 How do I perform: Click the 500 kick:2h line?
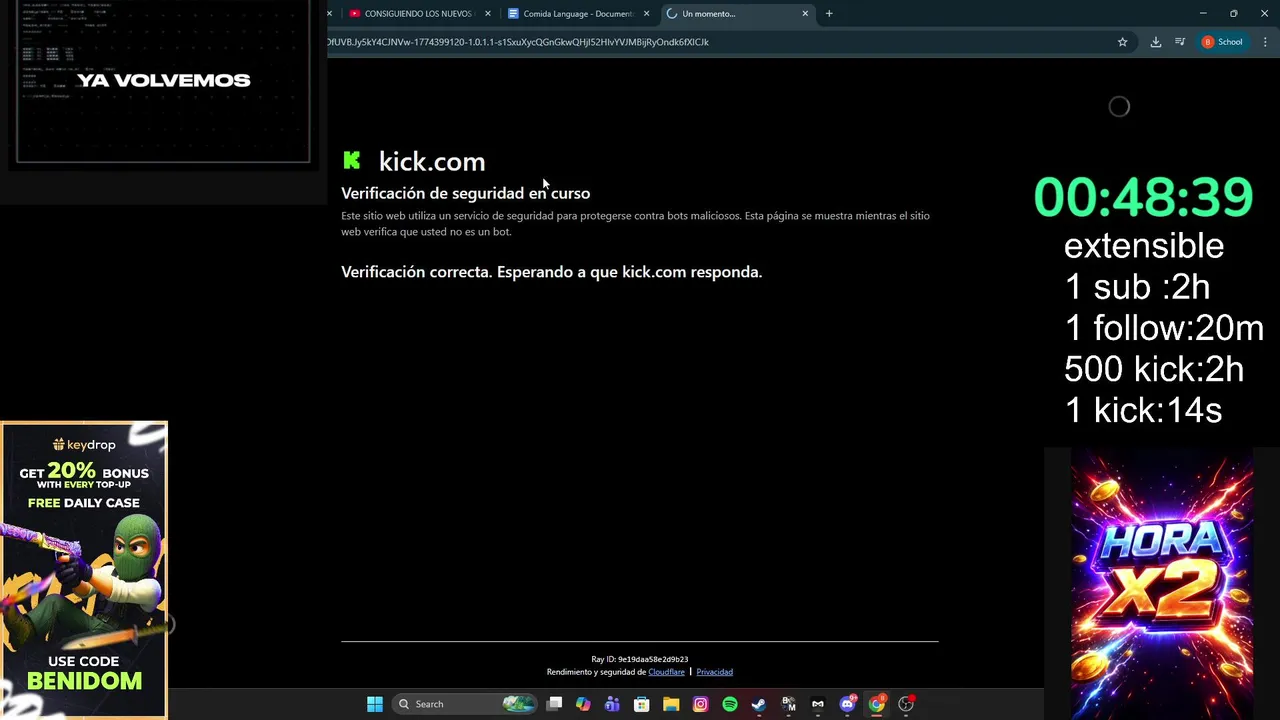1154,369
